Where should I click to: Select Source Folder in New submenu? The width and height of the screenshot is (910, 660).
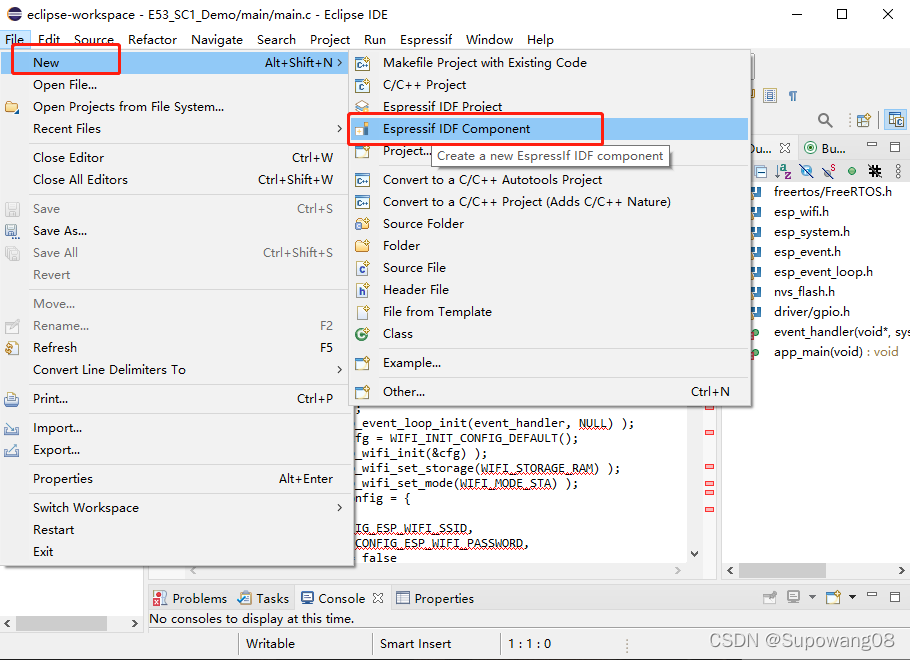549,224
